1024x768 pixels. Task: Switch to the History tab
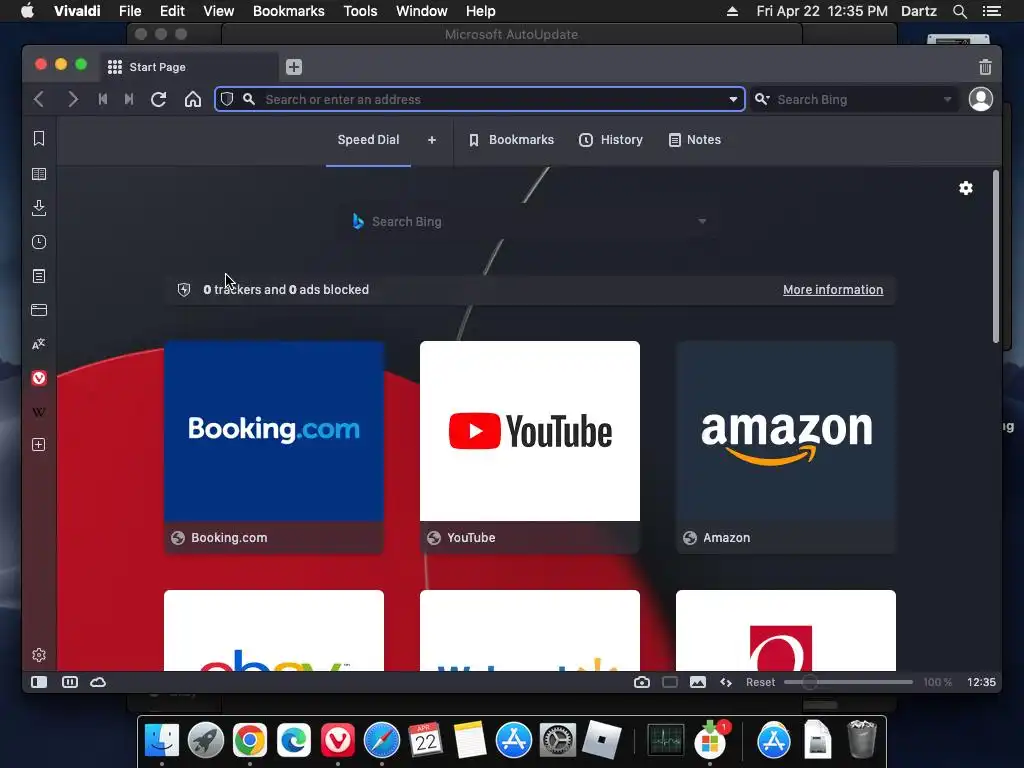tap(611, 140)
